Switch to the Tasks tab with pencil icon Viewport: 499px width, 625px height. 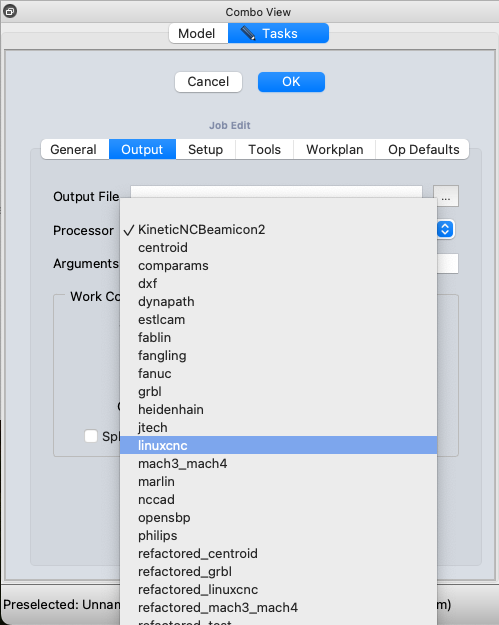[278, 33]
